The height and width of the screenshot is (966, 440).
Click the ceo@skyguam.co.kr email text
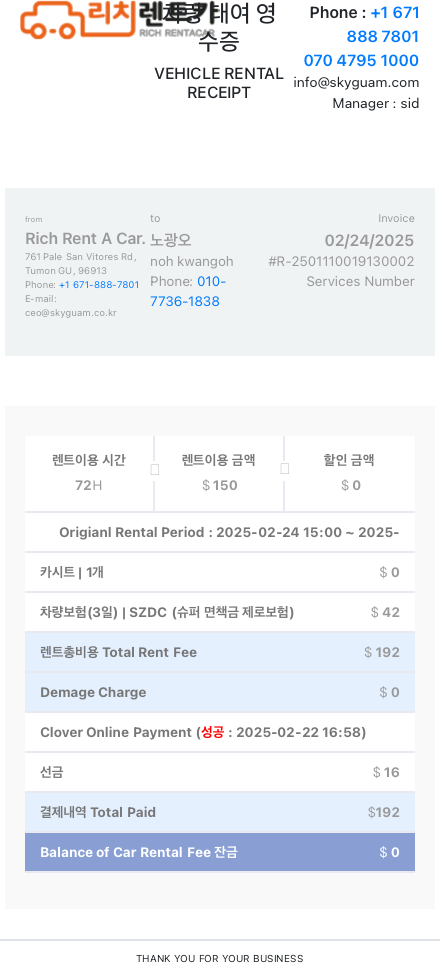(x=71, y=312)
